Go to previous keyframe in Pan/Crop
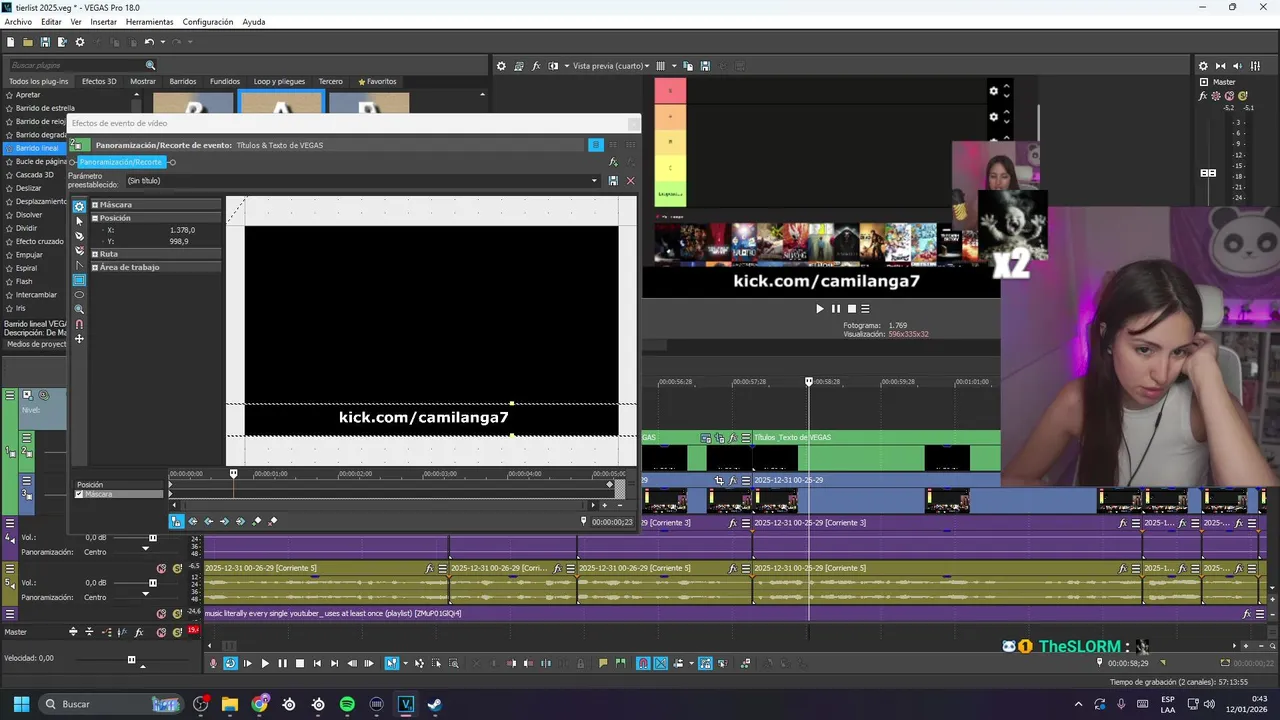 click(x=209, y=521)
